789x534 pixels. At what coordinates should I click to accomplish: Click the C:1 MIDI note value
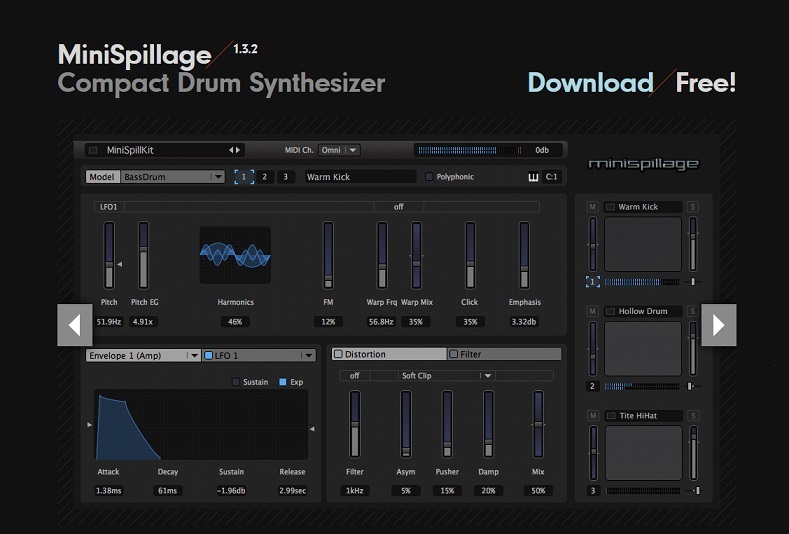[x=551, y=177]
